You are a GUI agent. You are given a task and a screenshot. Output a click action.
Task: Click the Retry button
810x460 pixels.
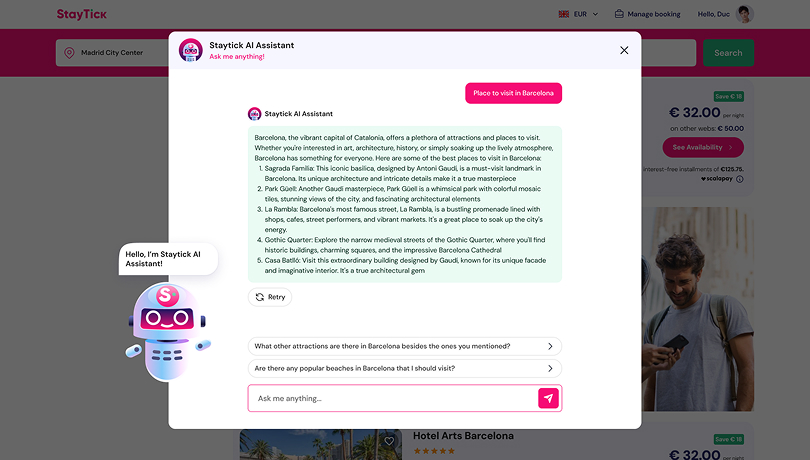[x=270, y=297]
